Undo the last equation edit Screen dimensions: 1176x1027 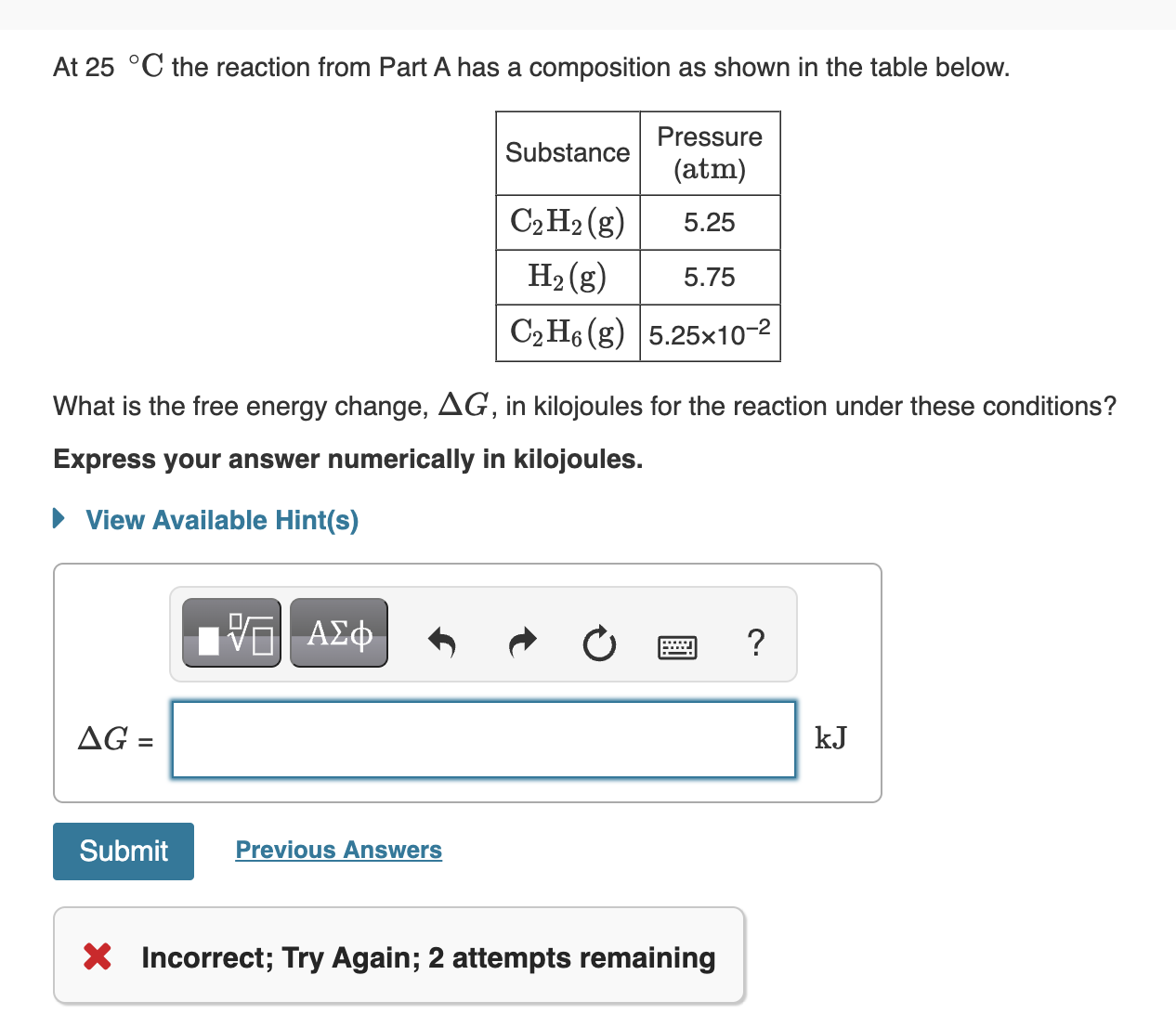[x=442, y=643]
